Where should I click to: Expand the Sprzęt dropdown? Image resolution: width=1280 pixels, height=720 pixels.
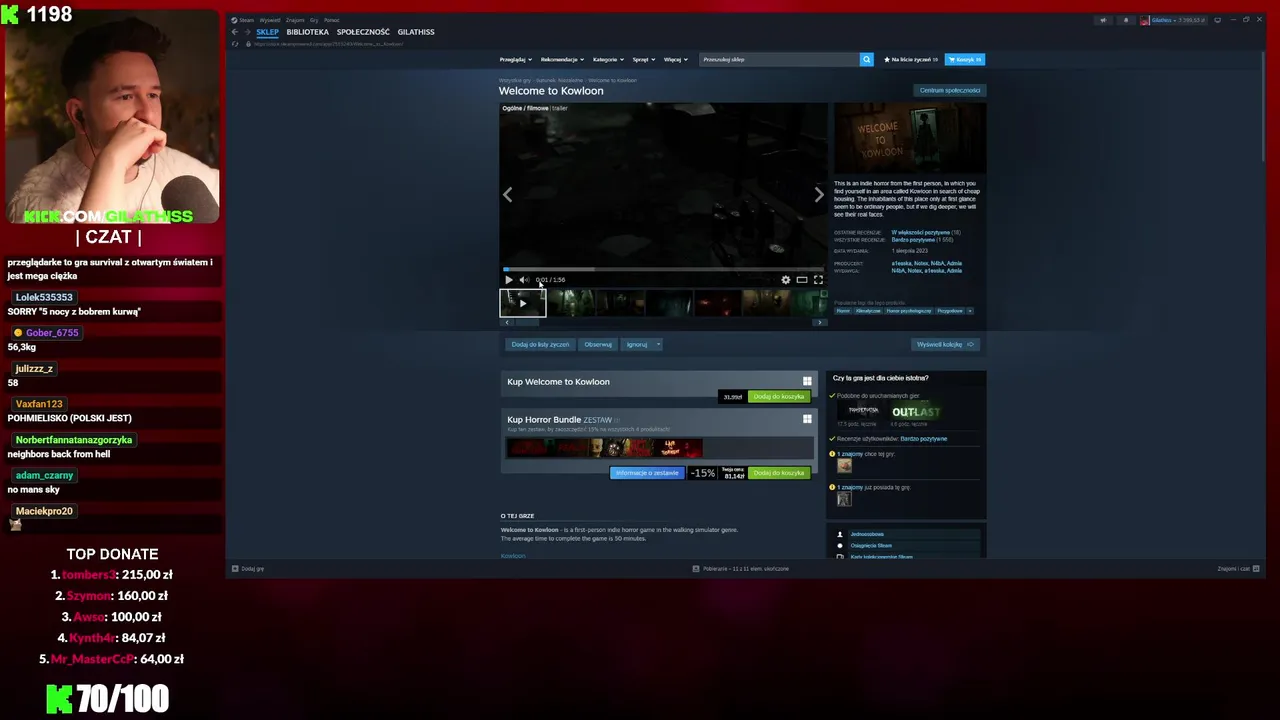point(643,59)
